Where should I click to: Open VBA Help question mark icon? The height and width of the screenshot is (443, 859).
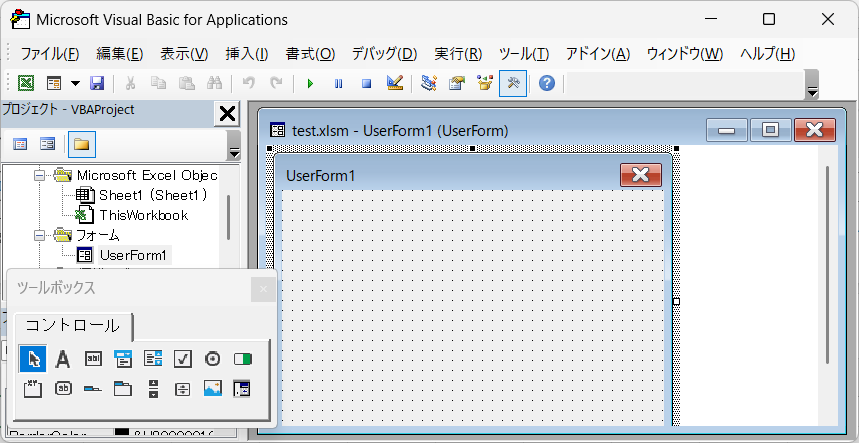[547, 83]
